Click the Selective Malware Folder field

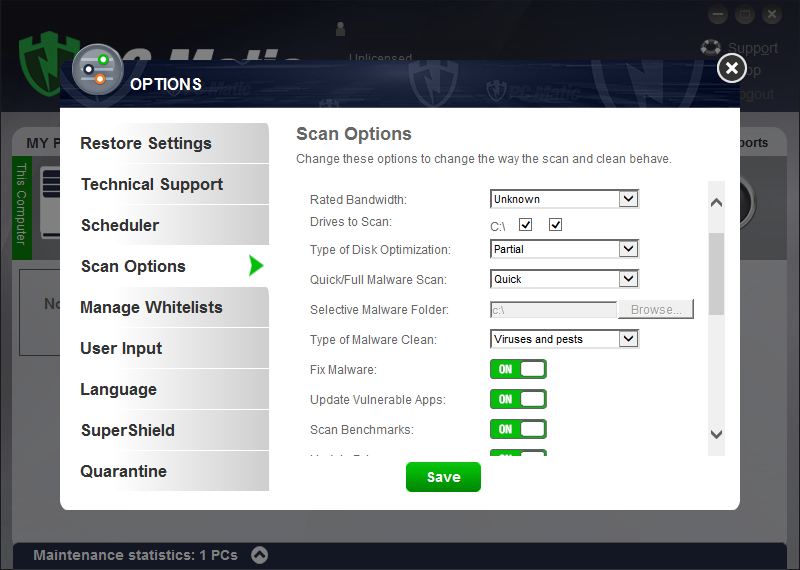554,310
